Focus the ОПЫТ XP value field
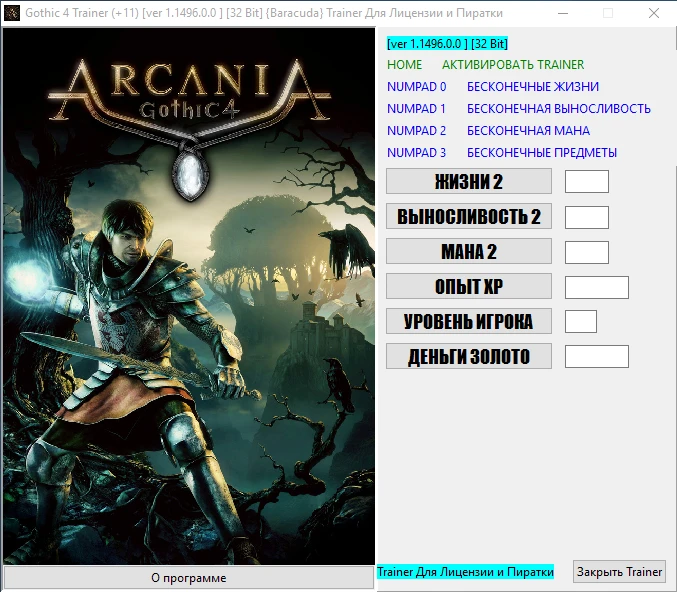Viewport: 677px width, 592px height. 597,287
